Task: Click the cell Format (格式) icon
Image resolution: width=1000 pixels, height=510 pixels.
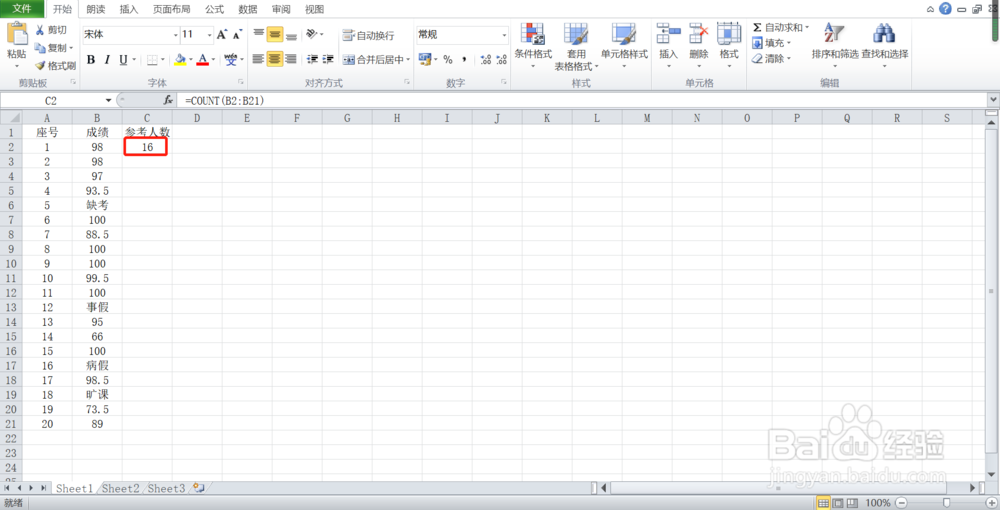Action: pyautogui.click(x=729, y=34)
